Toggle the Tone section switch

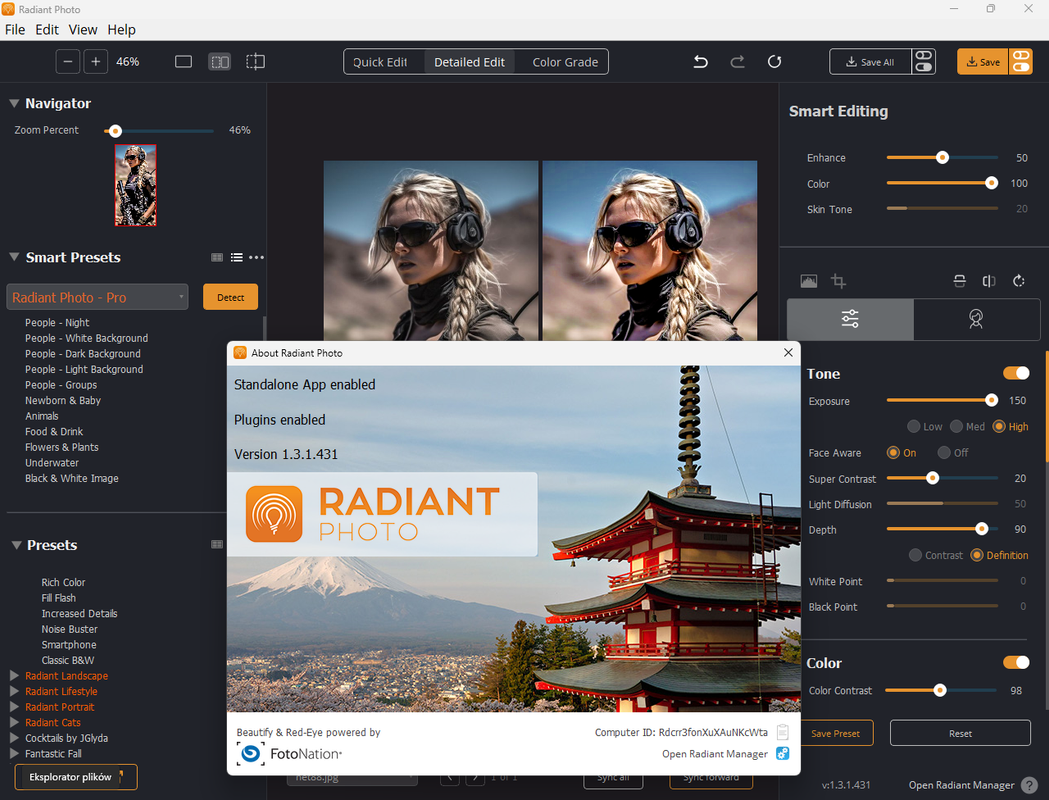coord(1016,373)
